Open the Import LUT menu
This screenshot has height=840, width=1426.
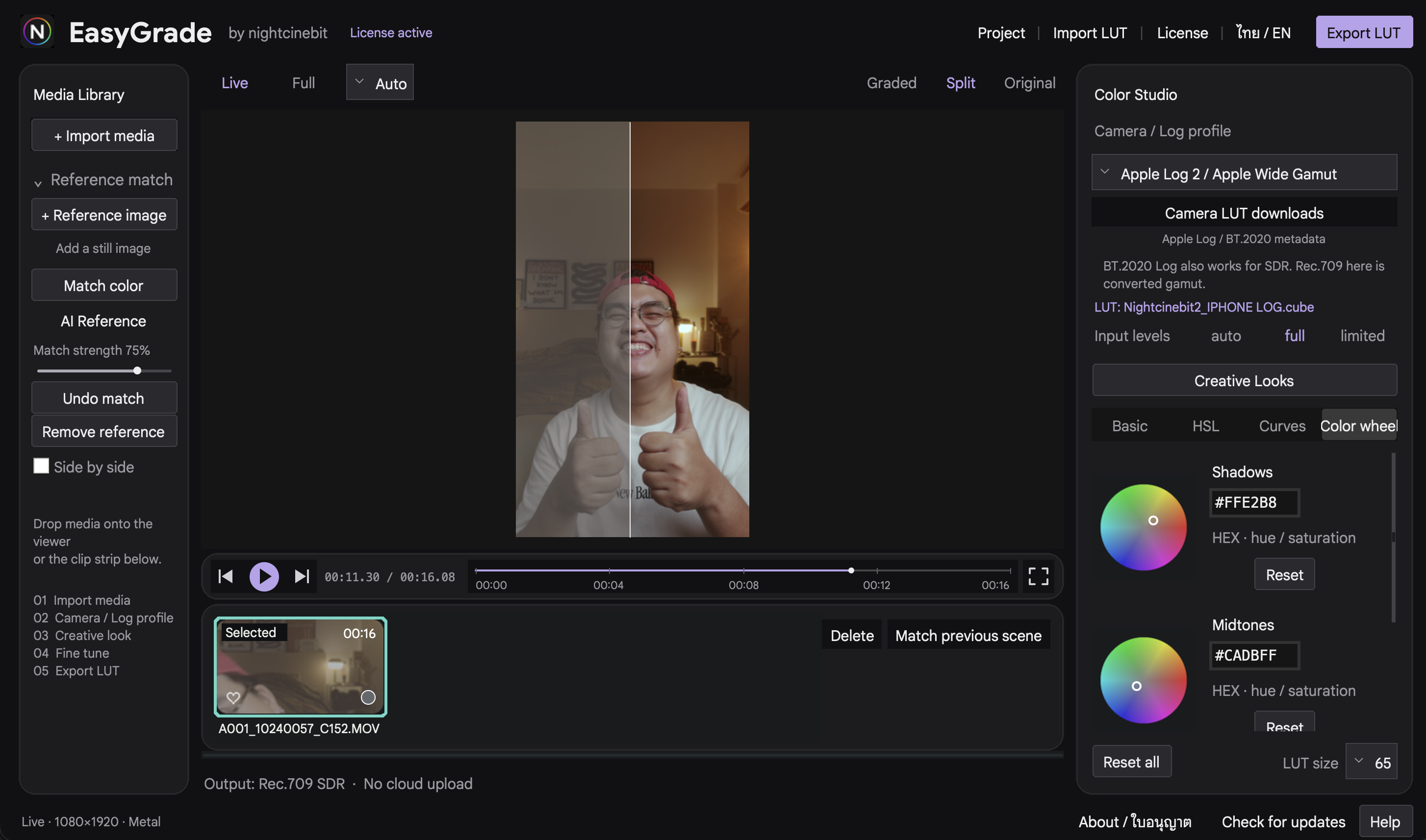point(1089,32)
